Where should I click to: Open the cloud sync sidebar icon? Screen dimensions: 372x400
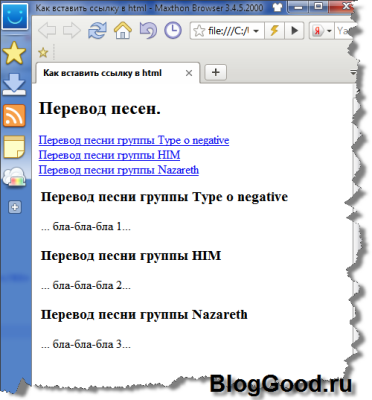point(14,177)
